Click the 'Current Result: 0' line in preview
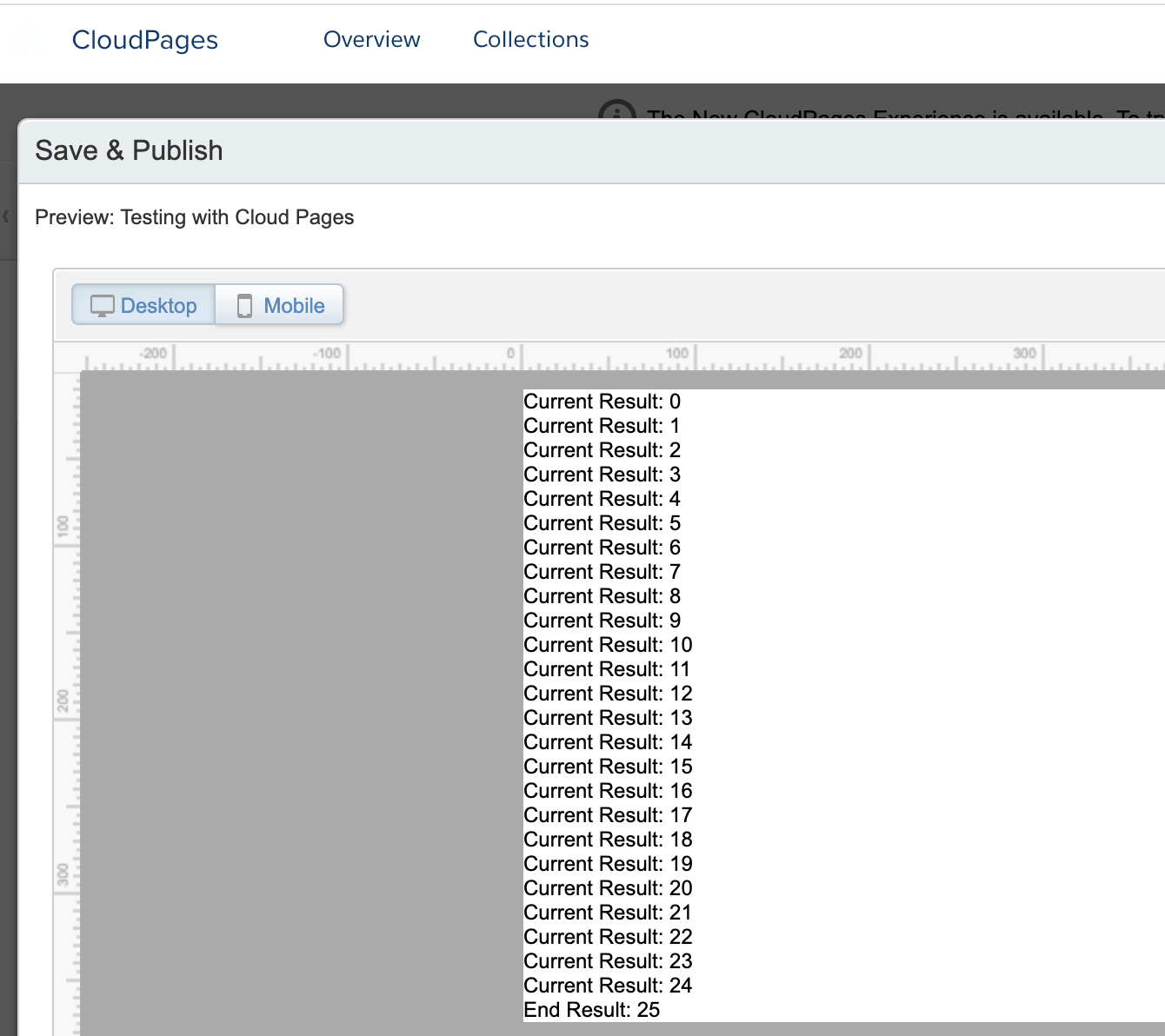The height and width of the screenshot is (1036, 1165). [x=602, y=402]
